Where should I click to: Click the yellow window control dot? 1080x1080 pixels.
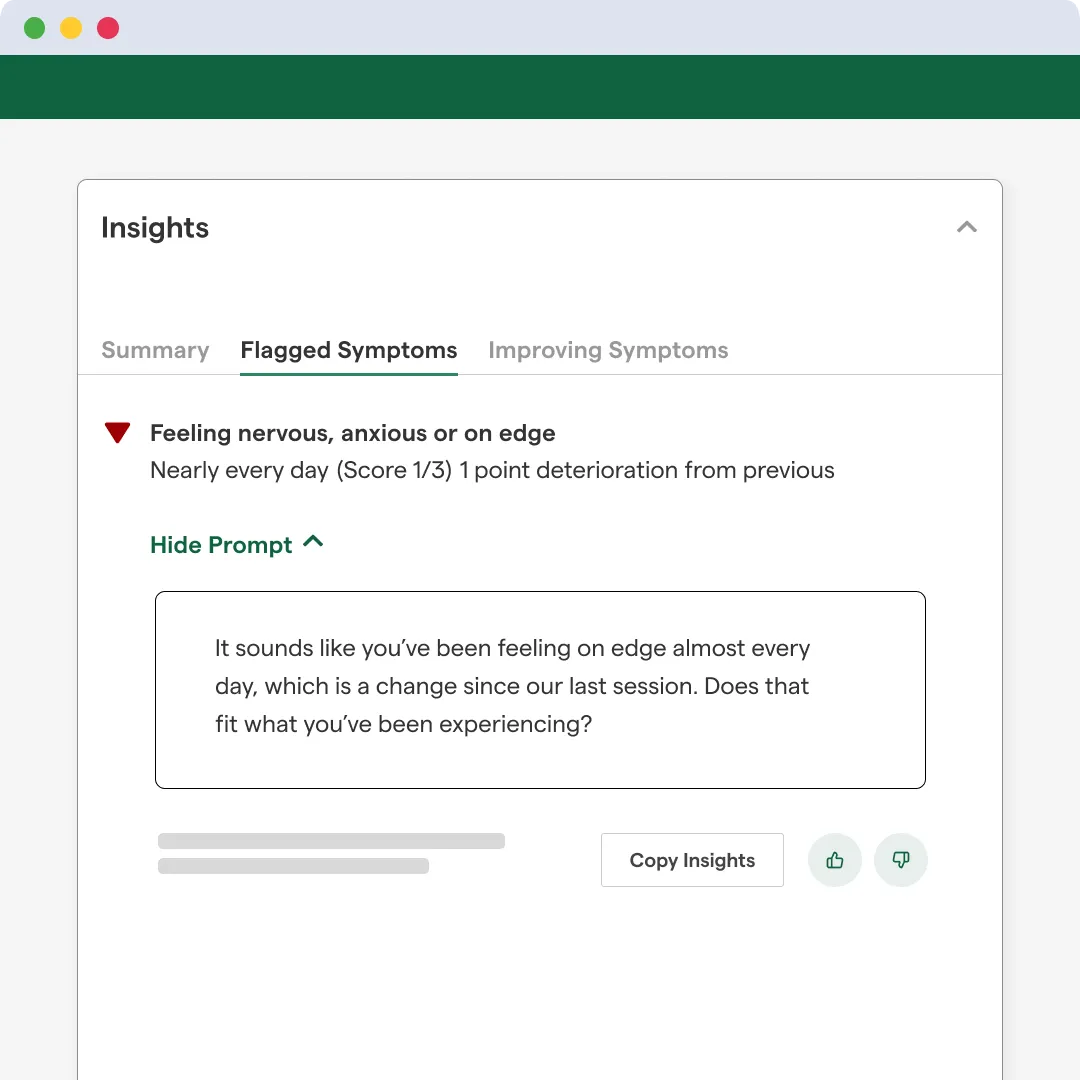pos(71,28)
